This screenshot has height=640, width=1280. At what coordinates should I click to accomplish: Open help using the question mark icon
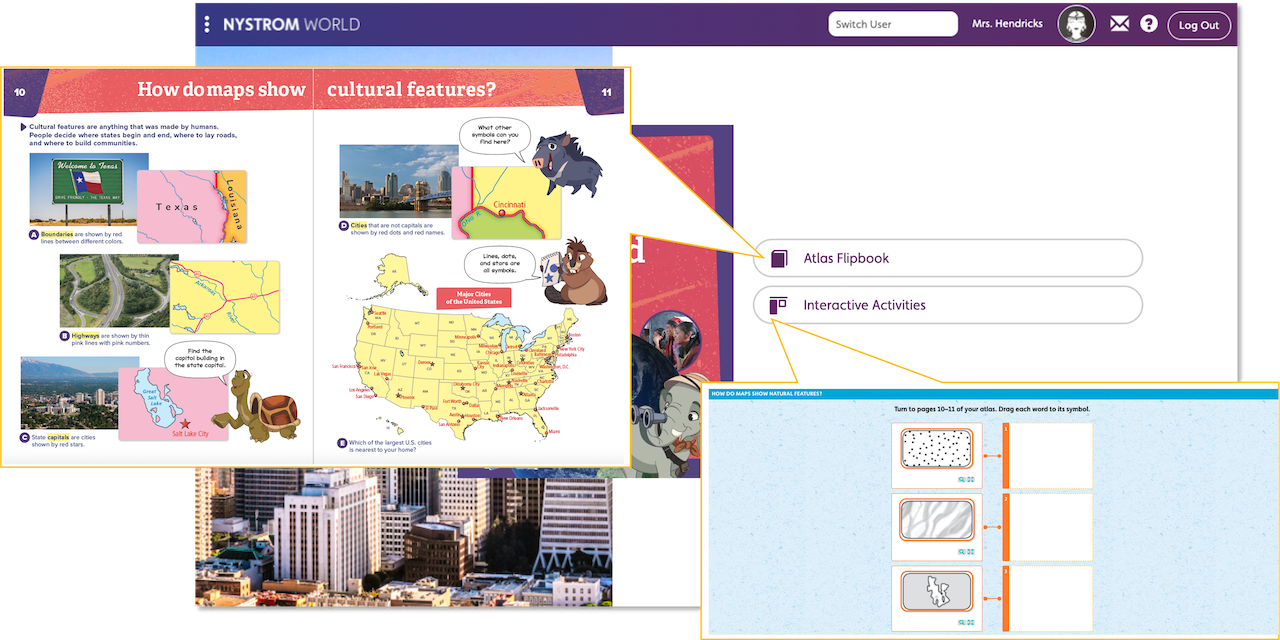(x=1148, y=22)
